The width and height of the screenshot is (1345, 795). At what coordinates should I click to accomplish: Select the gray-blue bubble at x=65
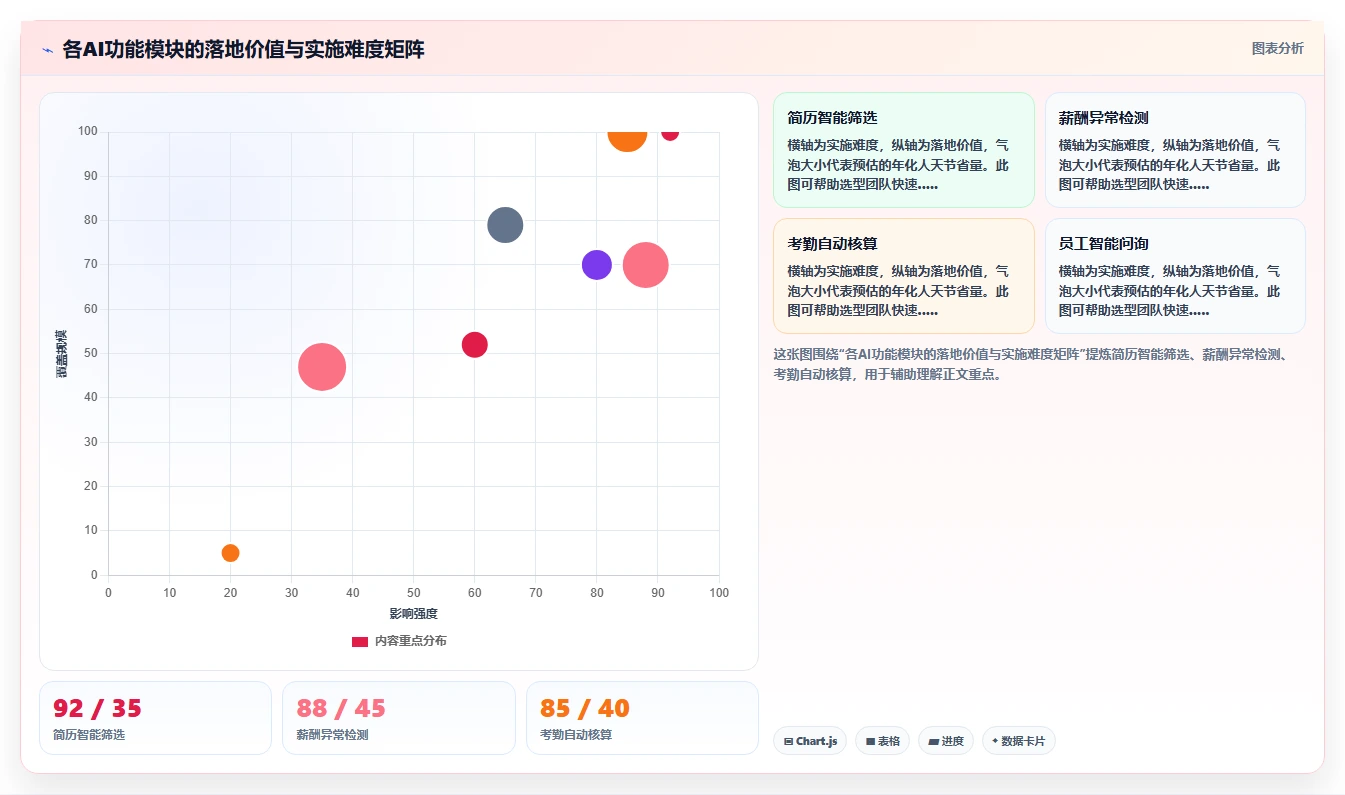pyautogui.click(x=505, y=225)
